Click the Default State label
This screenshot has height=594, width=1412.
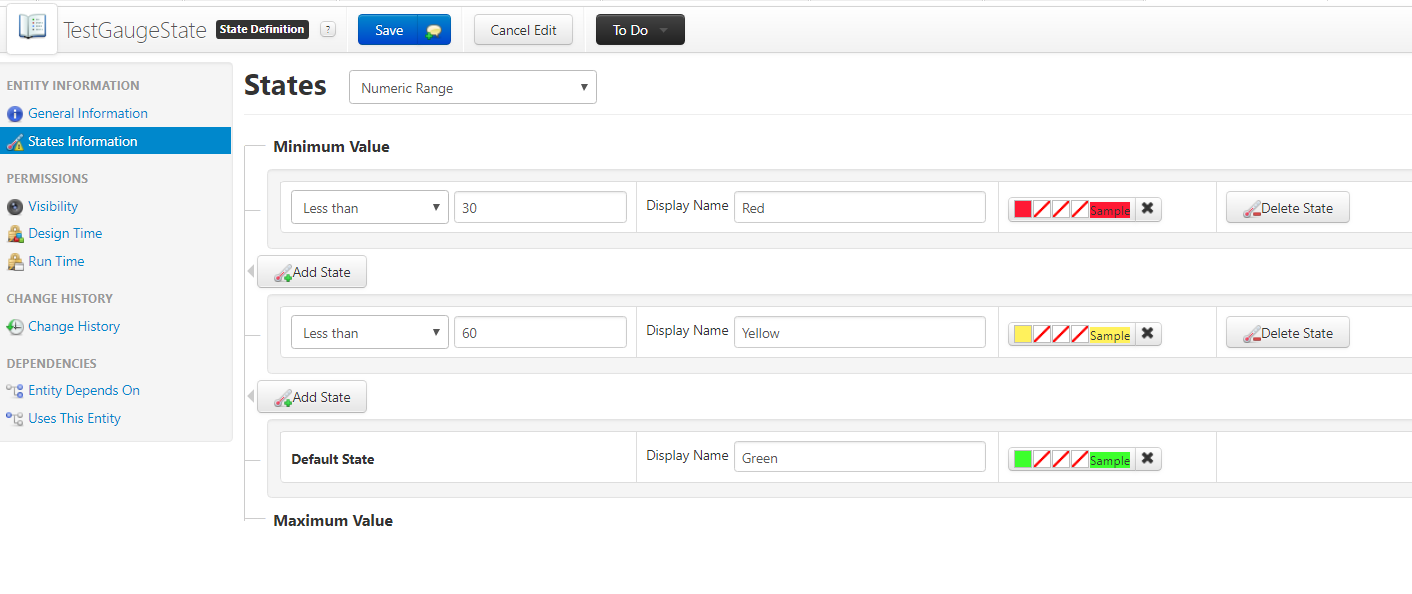click(x=333, y=460)
